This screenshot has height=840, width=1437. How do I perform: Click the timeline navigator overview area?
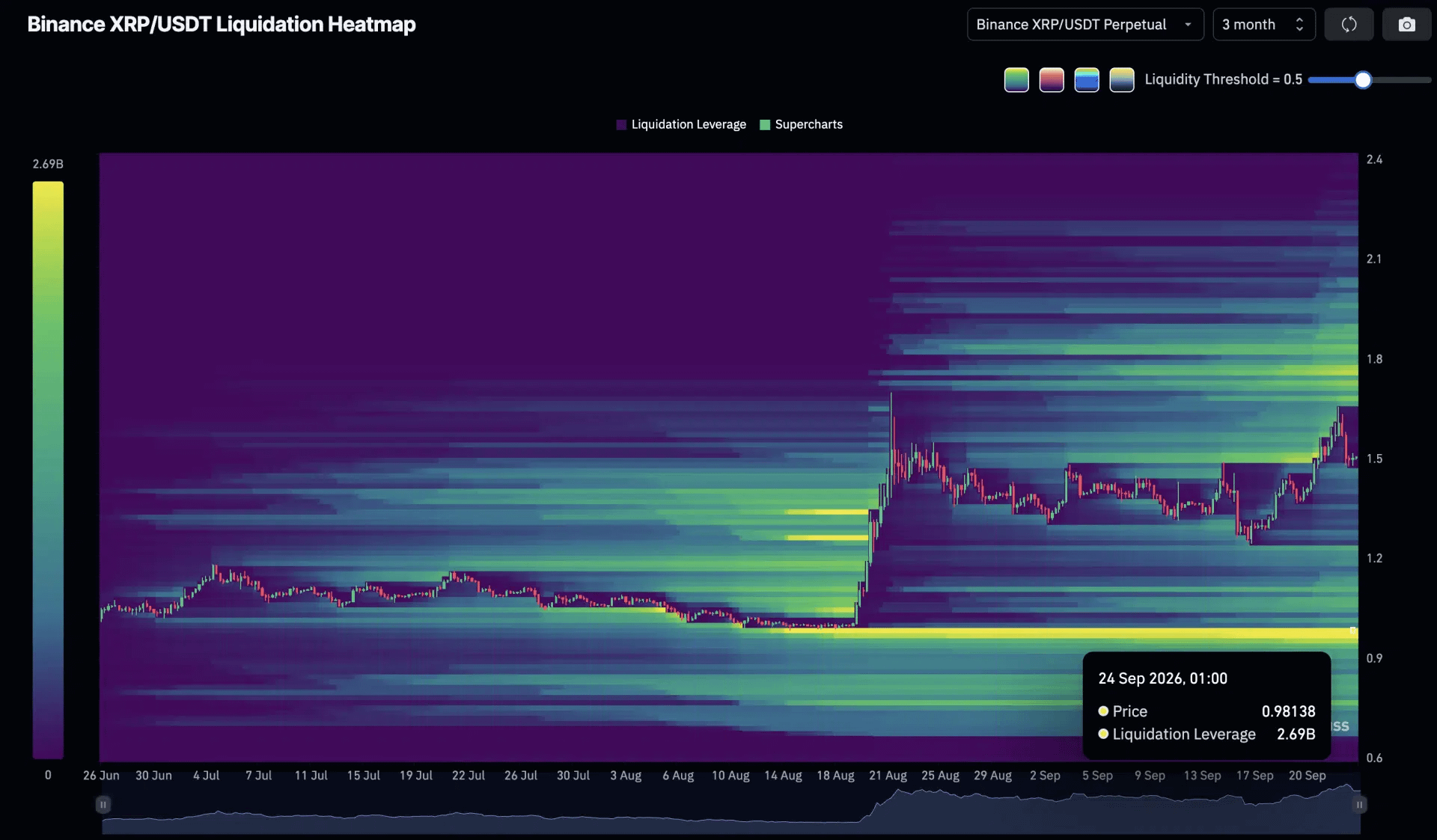(731, 810)
